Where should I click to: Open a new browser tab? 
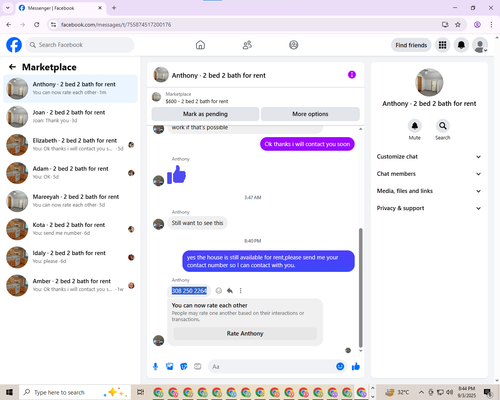pyautogui.click(x=114, y=8)
